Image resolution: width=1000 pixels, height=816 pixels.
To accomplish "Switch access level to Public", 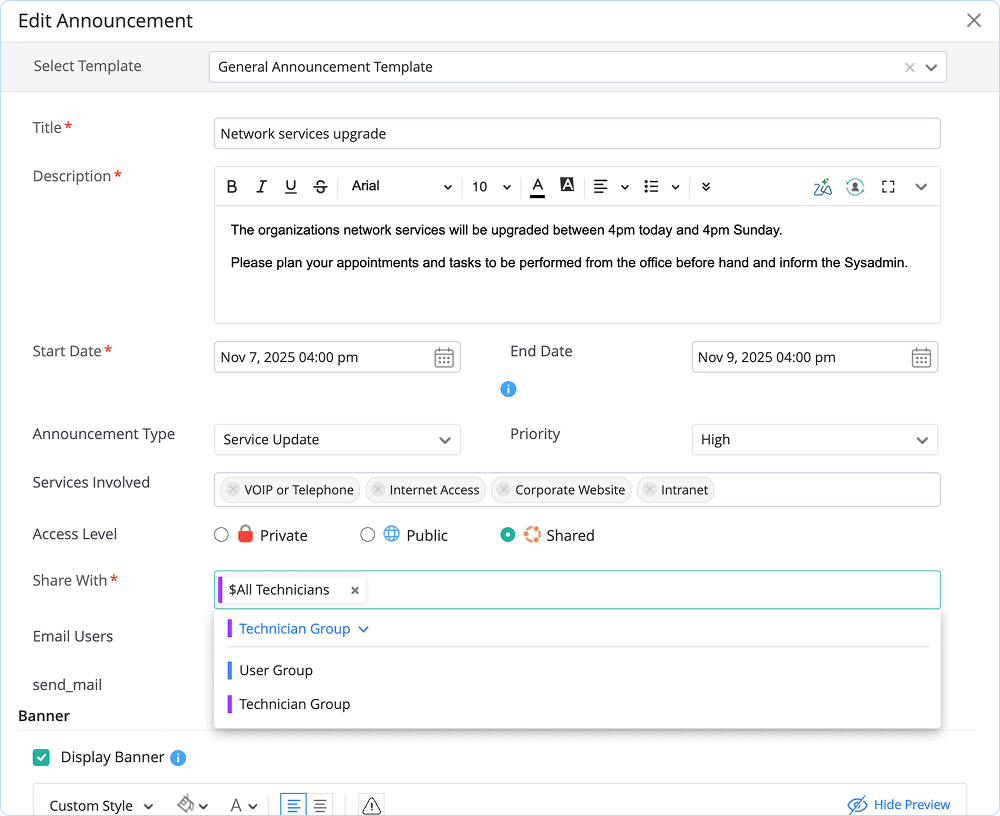I will tap(368, 534).
